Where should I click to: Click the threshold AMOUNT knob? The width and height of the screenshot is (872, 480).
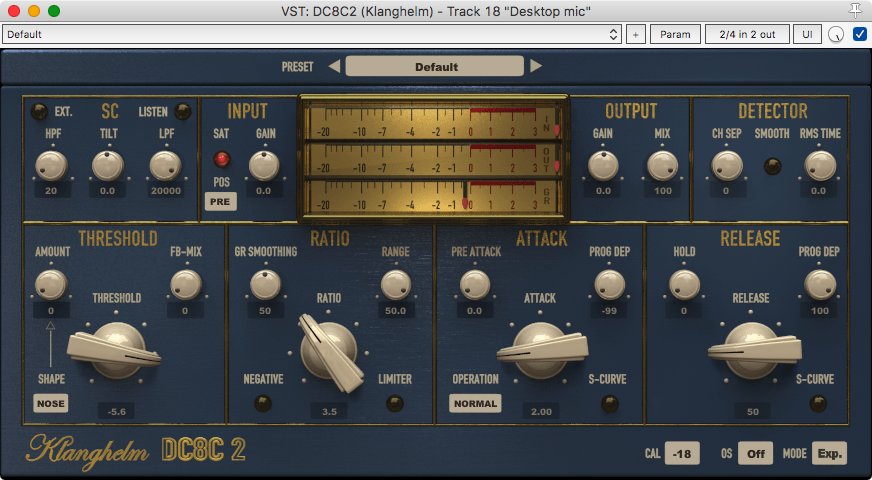pos(51,285)
